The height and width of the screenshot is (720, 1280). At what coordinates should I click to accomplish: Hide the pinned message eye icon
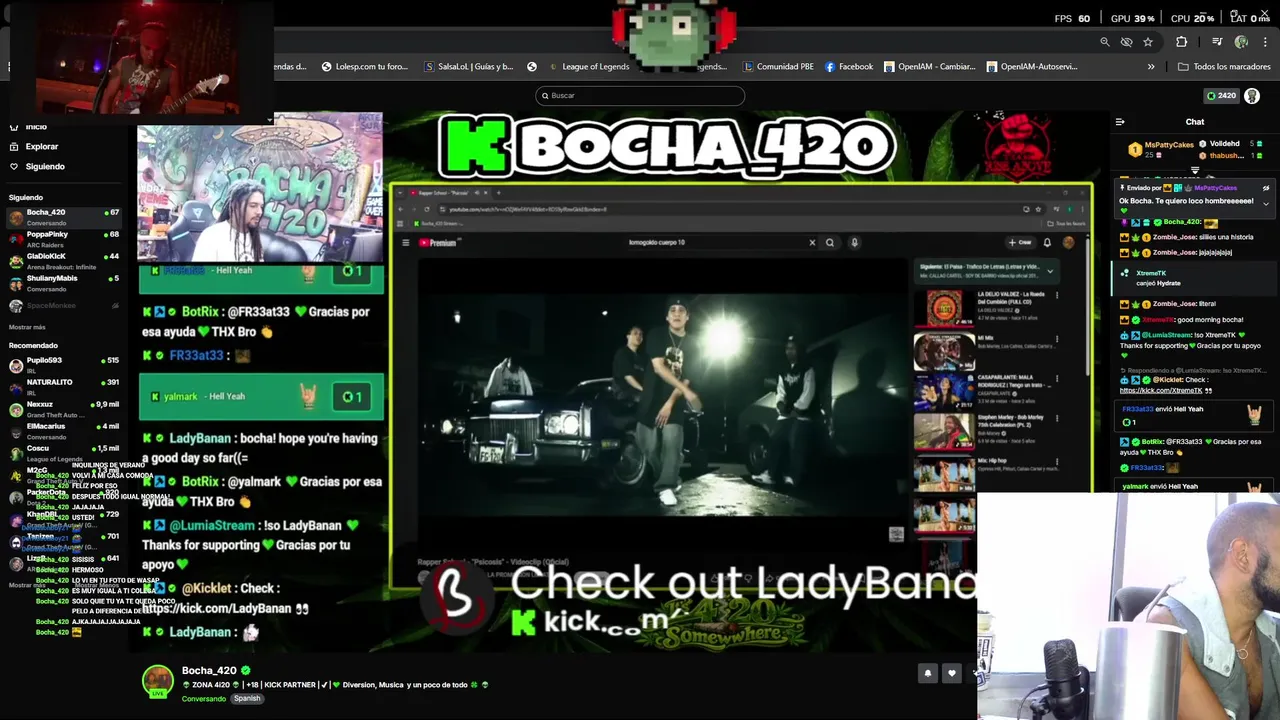[x=1265, y=188]
